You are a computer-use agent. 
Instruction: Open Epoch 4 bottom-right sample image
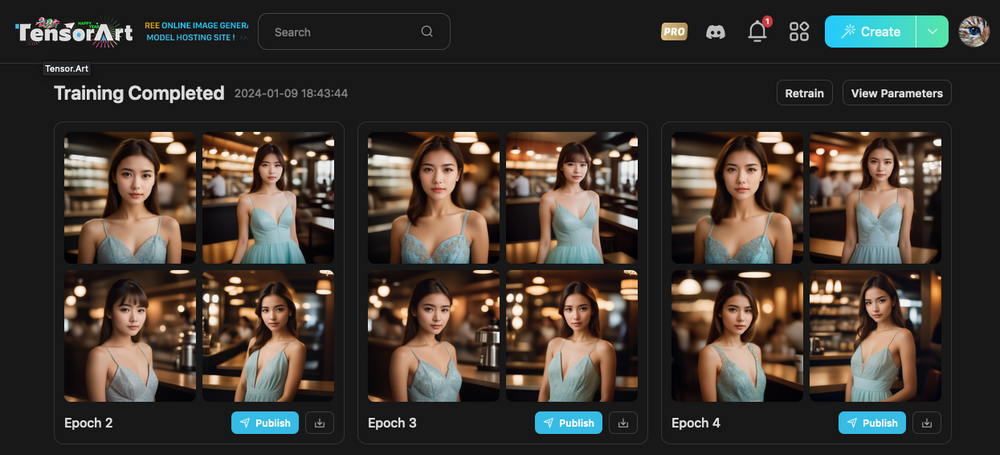[x=875, y=335]
